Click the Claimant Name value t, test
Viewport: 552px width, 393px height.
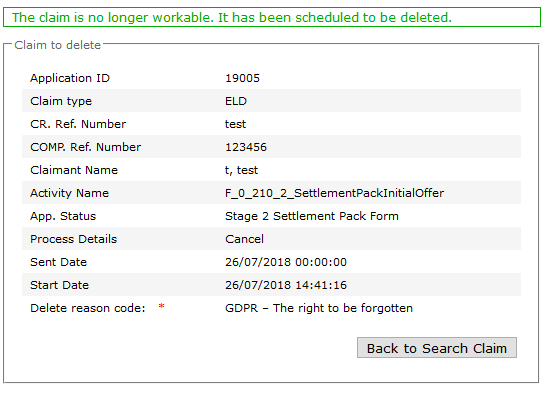[x=241, y=170]
